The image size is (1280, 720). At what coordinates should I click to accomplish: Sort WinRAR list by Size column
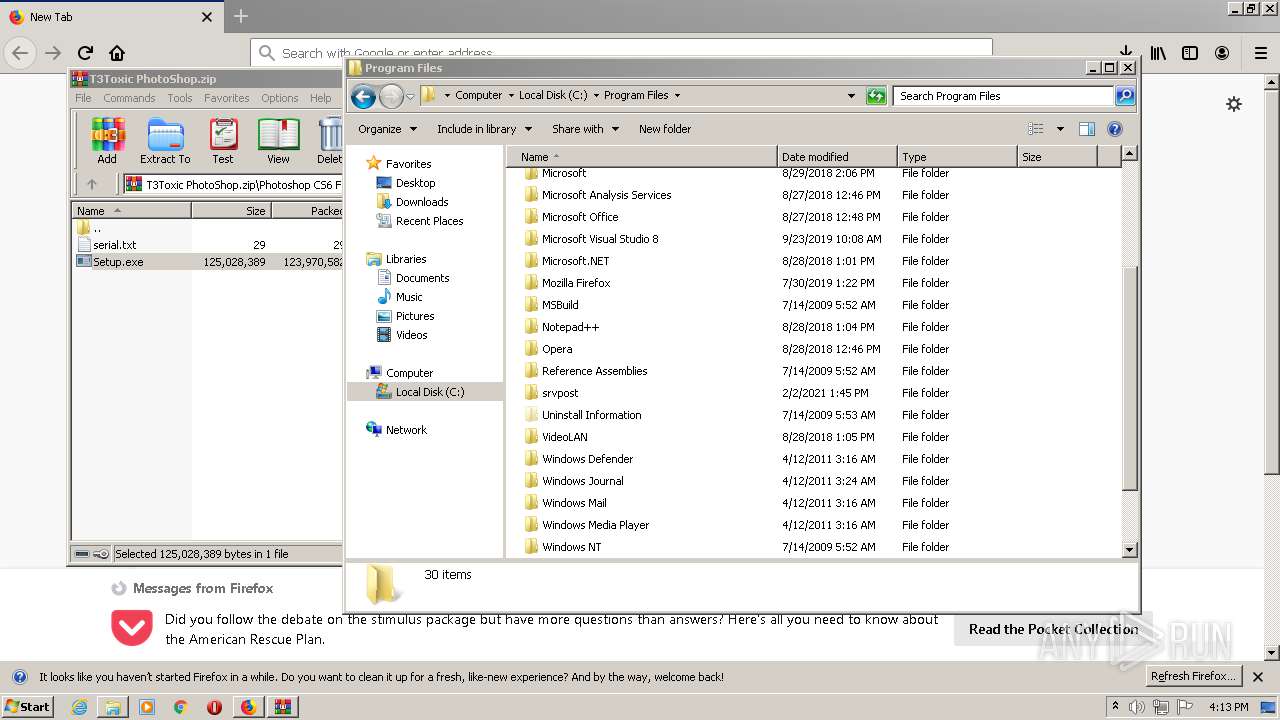(231, 211)
